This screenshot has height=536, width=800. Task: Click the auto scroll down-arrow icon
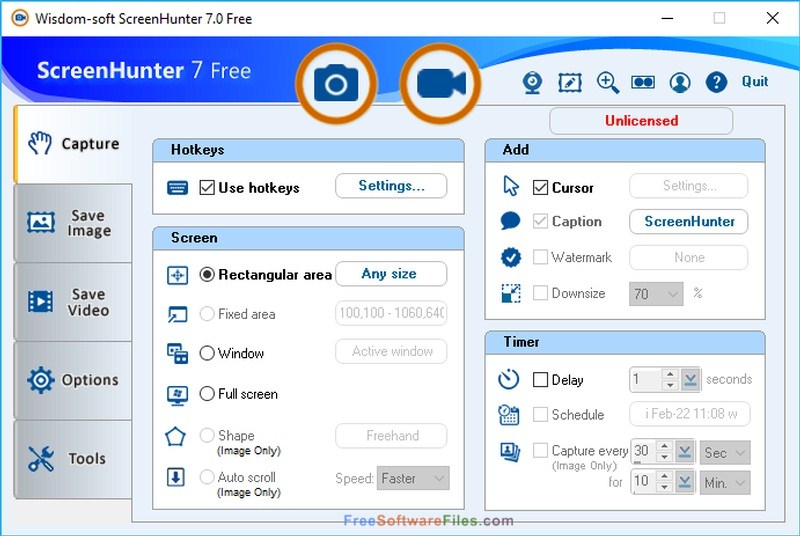tap(176, 477)
